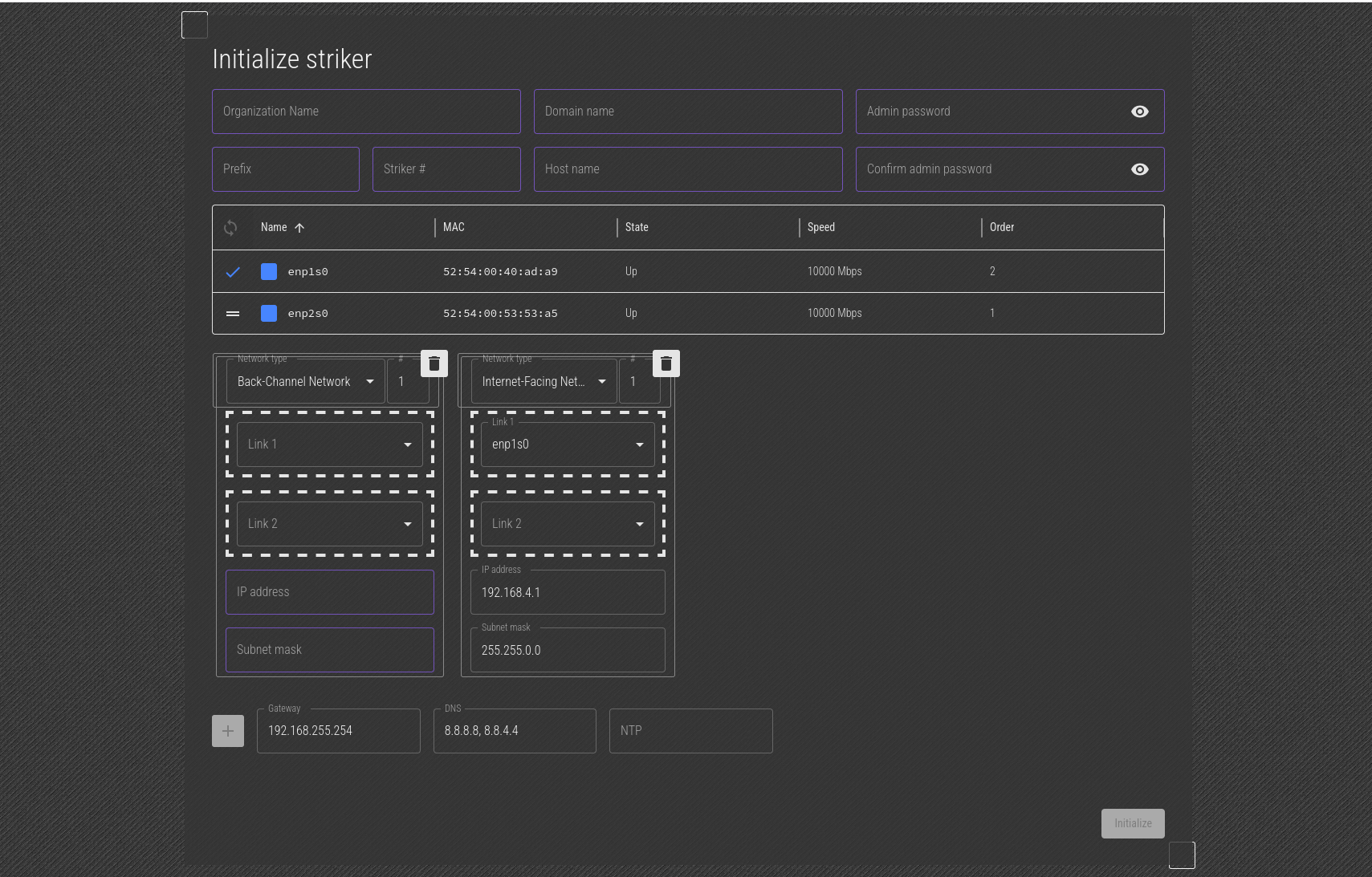
Task: Edit the Gateway field 192.168.255.254
Action: [339, 731]
